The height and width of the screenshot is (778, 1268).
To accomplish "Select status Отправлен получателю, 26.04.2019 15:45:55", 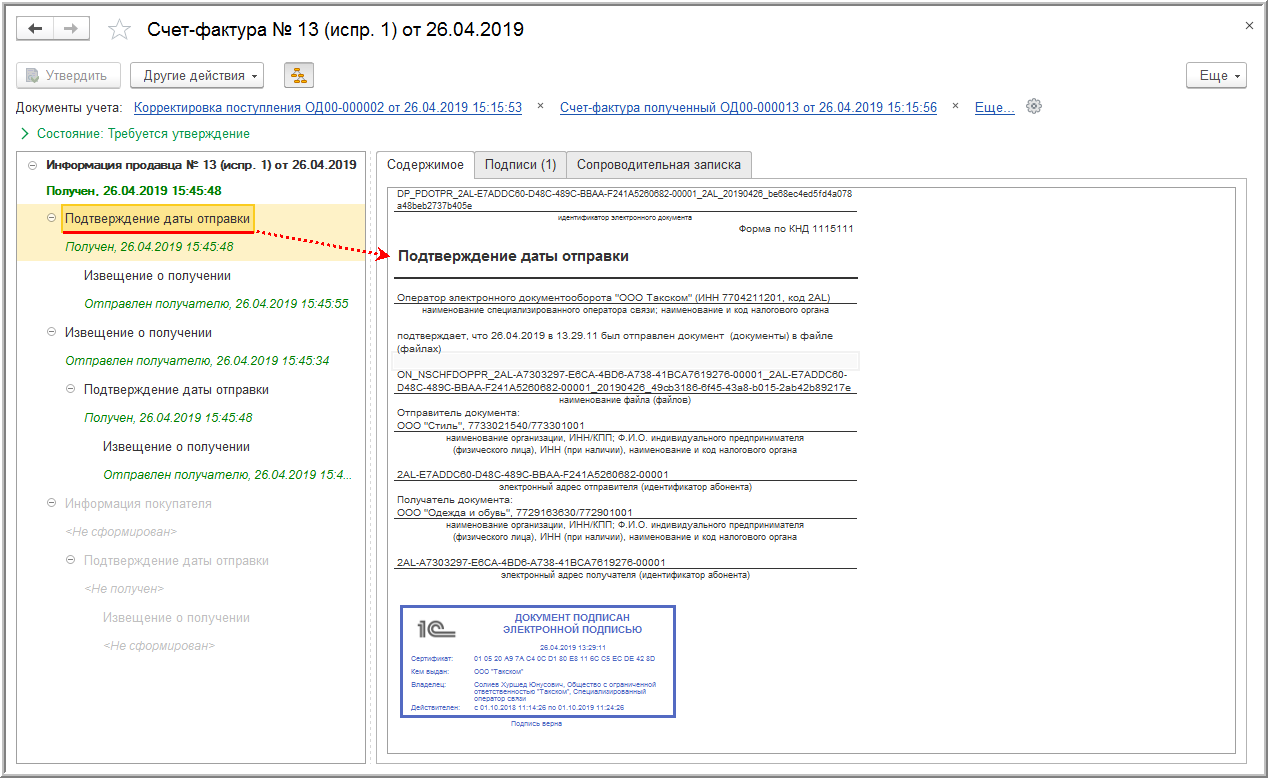I will tap(216, 303).
